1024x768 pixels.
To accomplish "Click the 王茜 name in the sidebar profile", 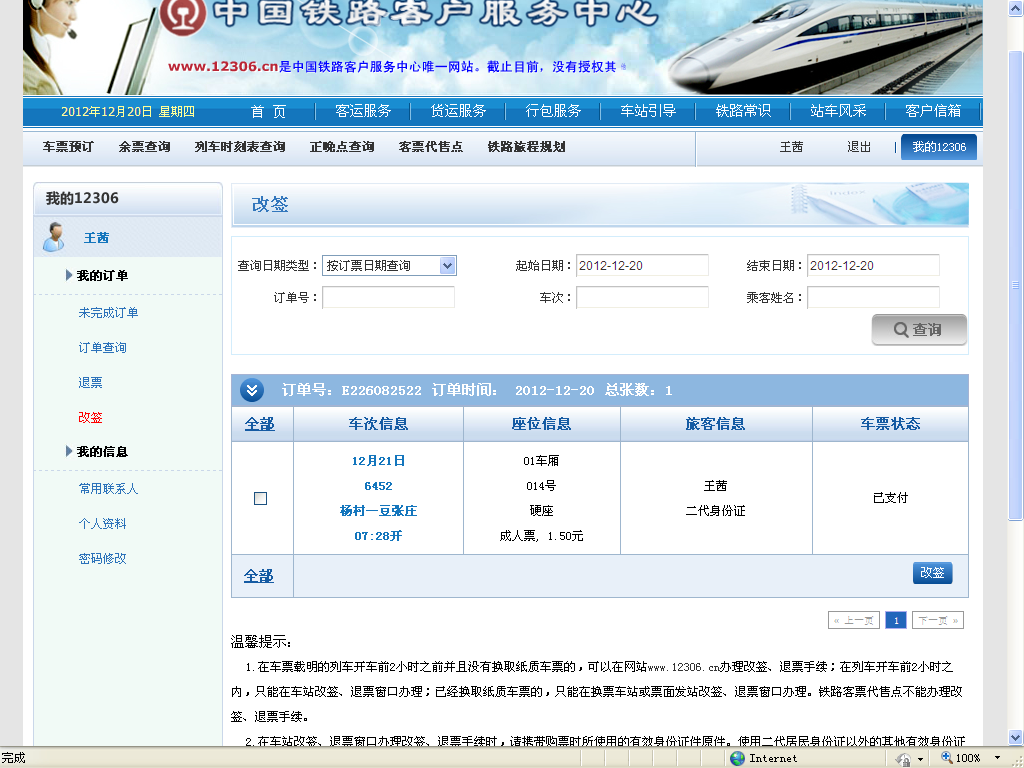I will [x=96, y=238].
